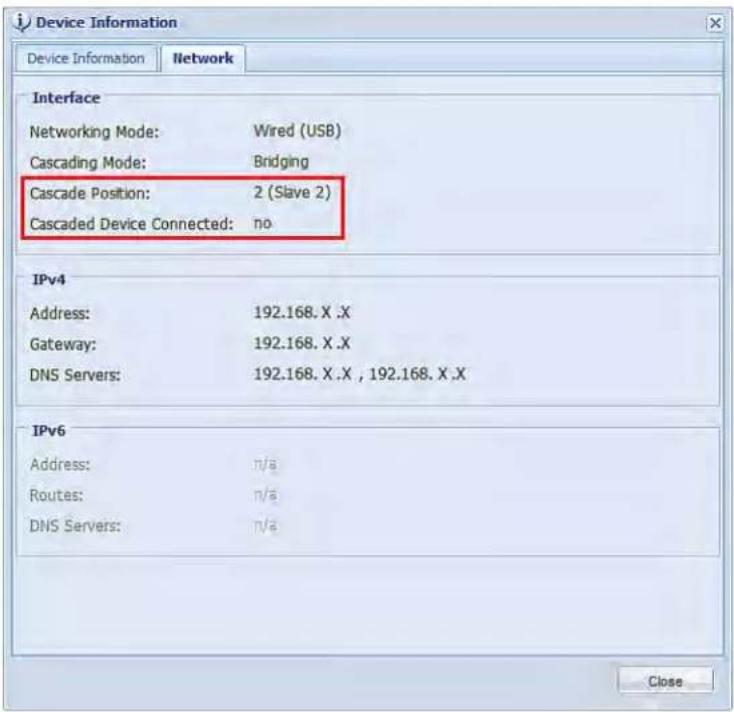Click the '2 (Slave 2)' cascade position value

click(x=292, y=192)
